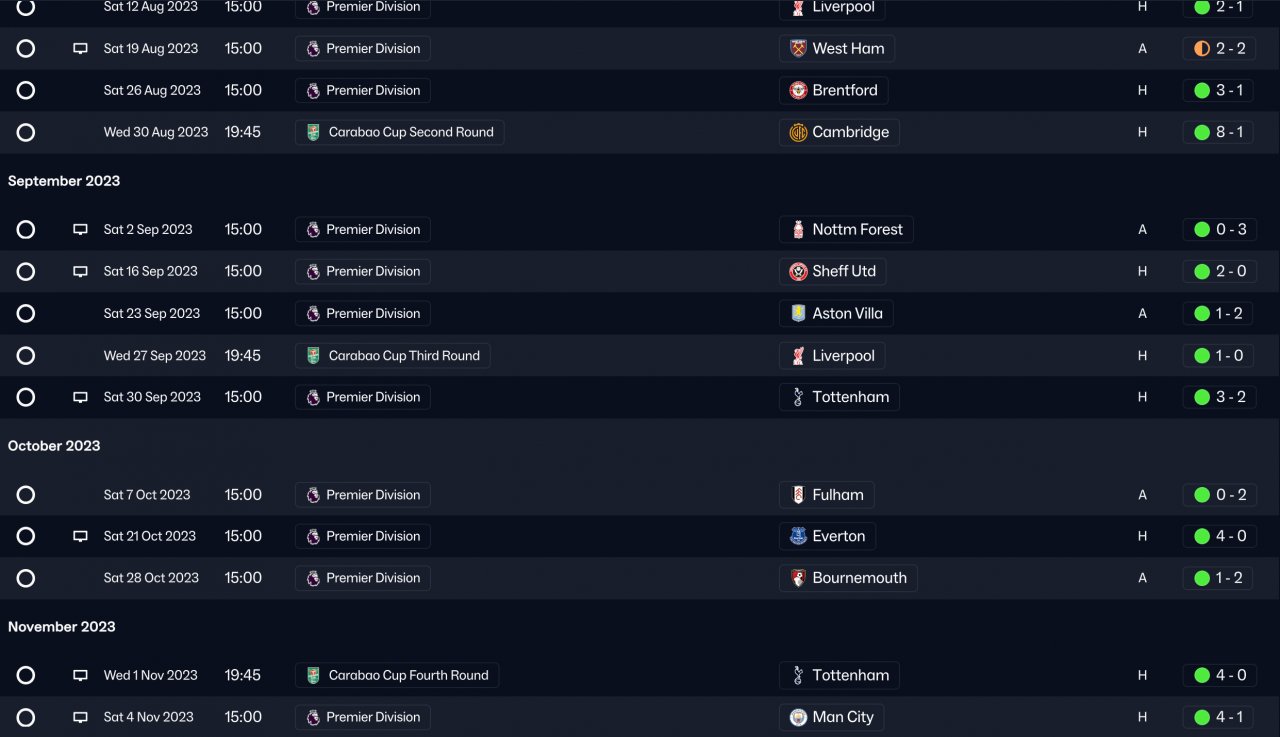Click the TV broadcast icon for Sat 21 Oct
1280x737 pixels.
[81, 537]
